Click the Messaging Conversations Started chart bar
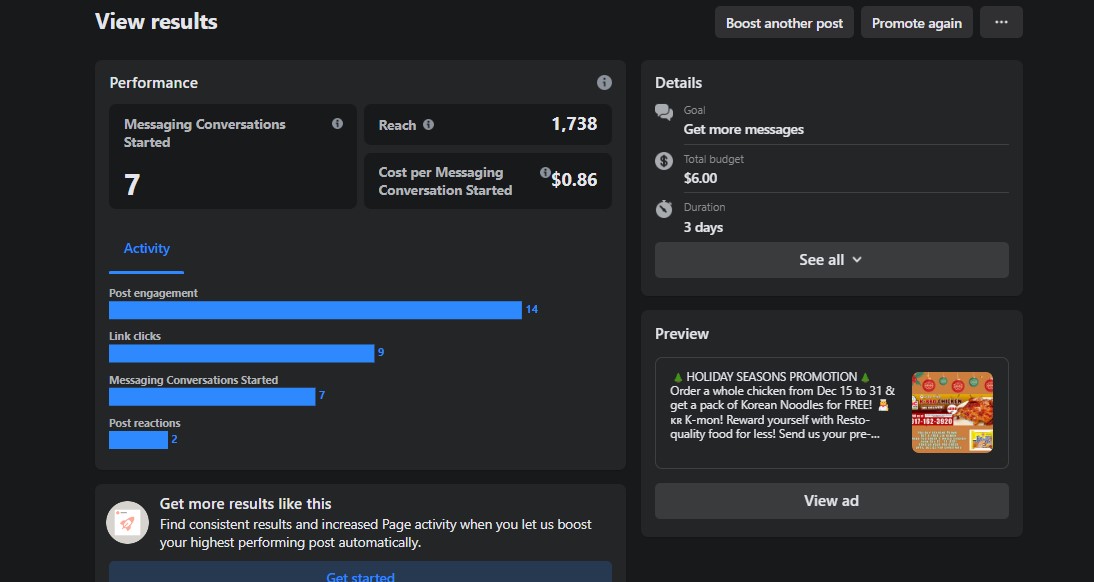Image resolution: width=1094 pixels, height=582 pixels. [212, 397]
